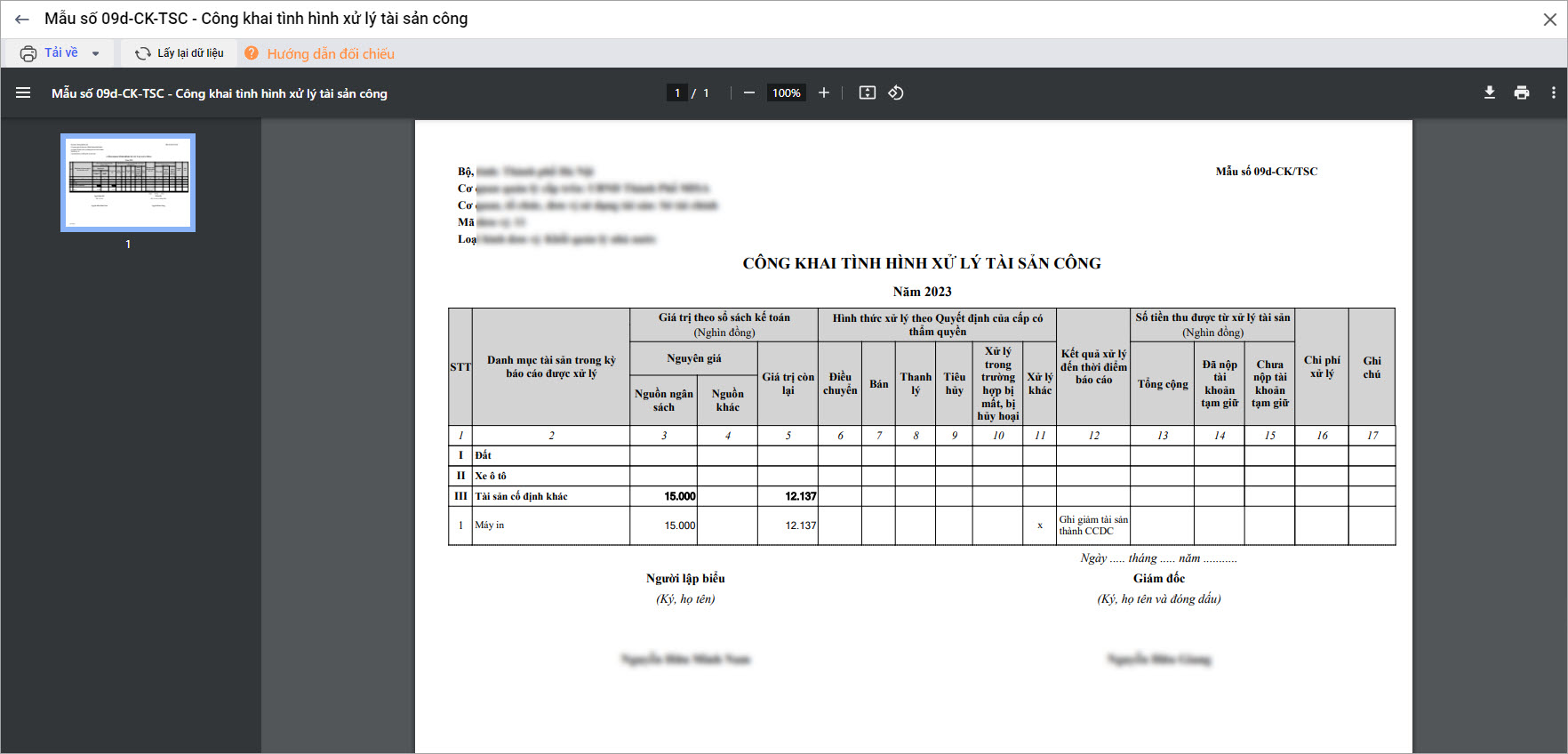Click the Chưa nộp tài khoản tạm giữ header
The width and height of the screenshot is (1568, 754).
1270,383
